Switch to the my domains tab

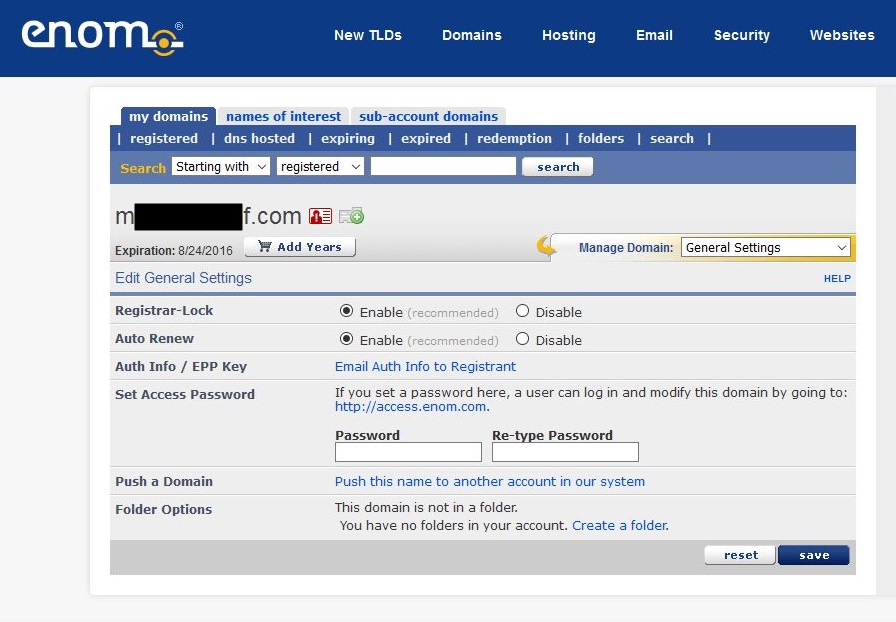(x=168, y=117)
